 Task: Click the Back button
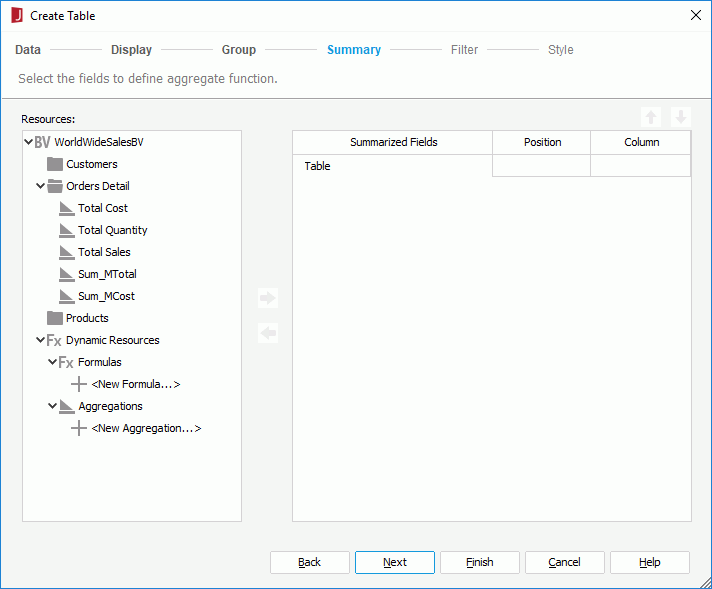point(310,562)
